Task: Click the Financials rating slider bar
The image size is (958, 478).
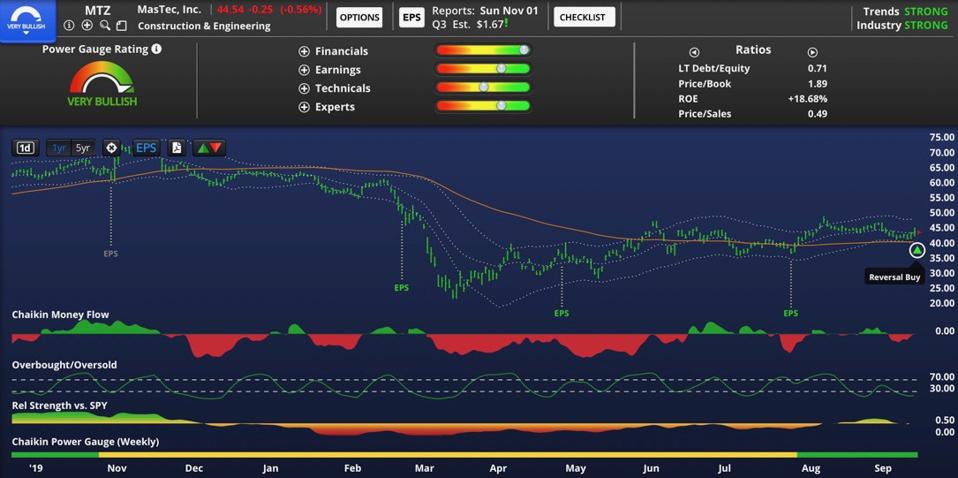Action: point(483,50)
